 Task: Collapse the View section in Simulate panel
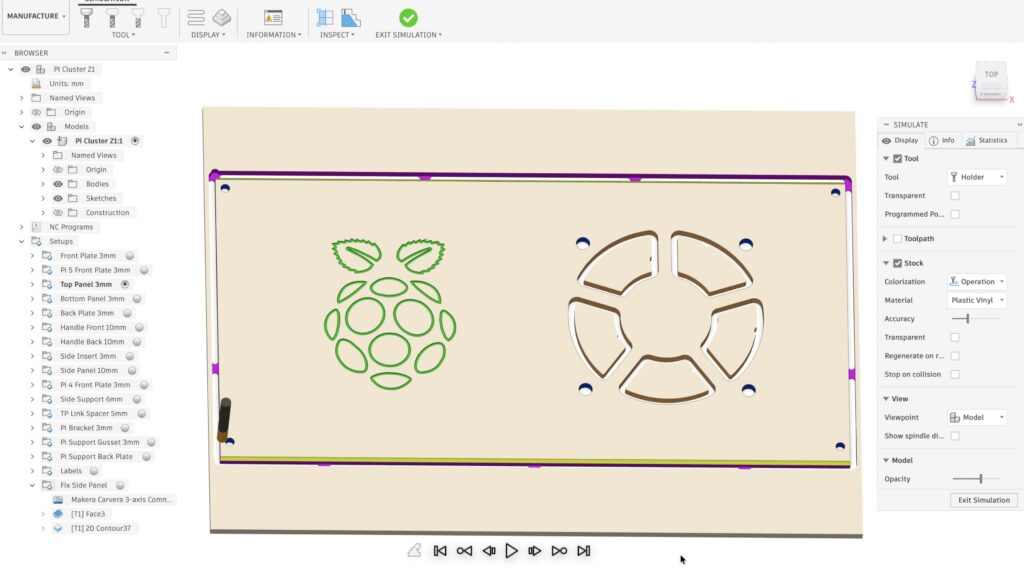coord(886,399)
